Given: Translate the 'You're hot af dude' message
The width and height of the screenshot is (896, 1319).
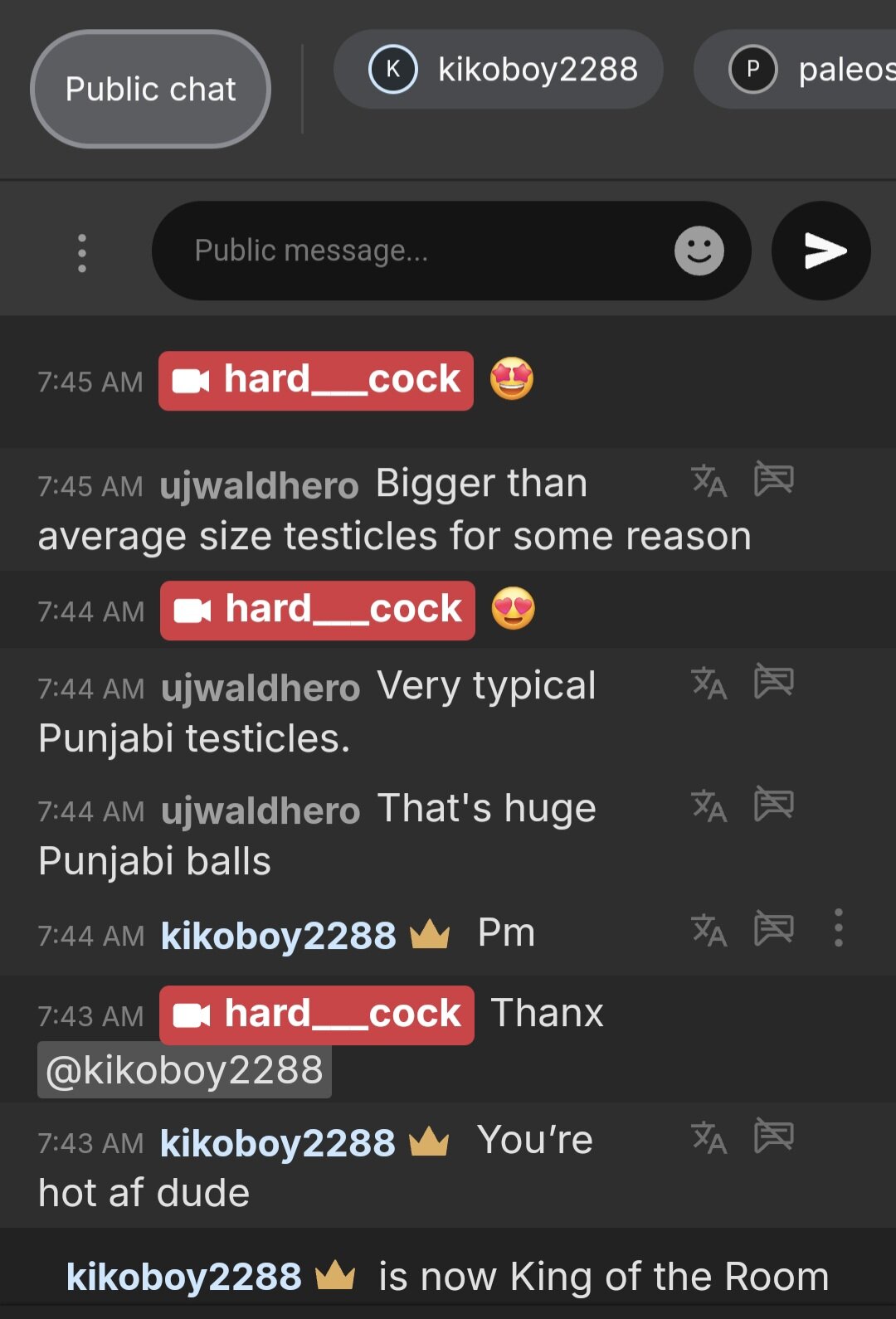Looking at the screenshot, I should (x=709, y=1137).
